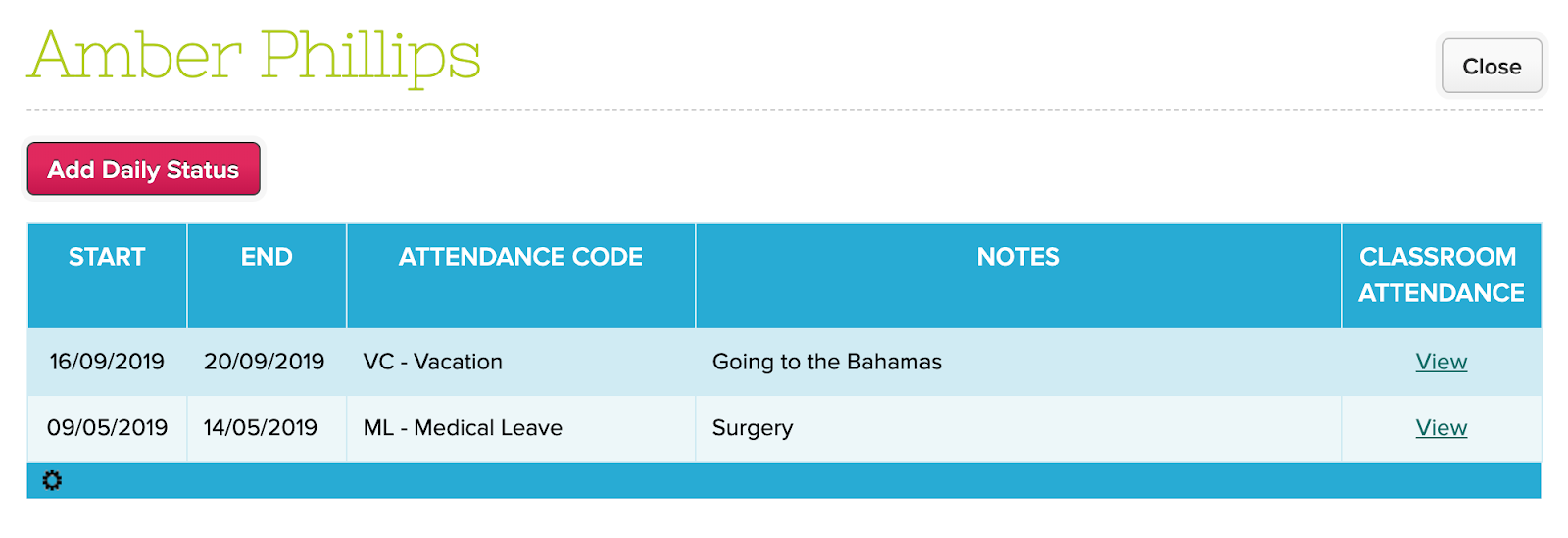Click the Surgery note cell
1568x538 pixels.
(x=753, y=428)
